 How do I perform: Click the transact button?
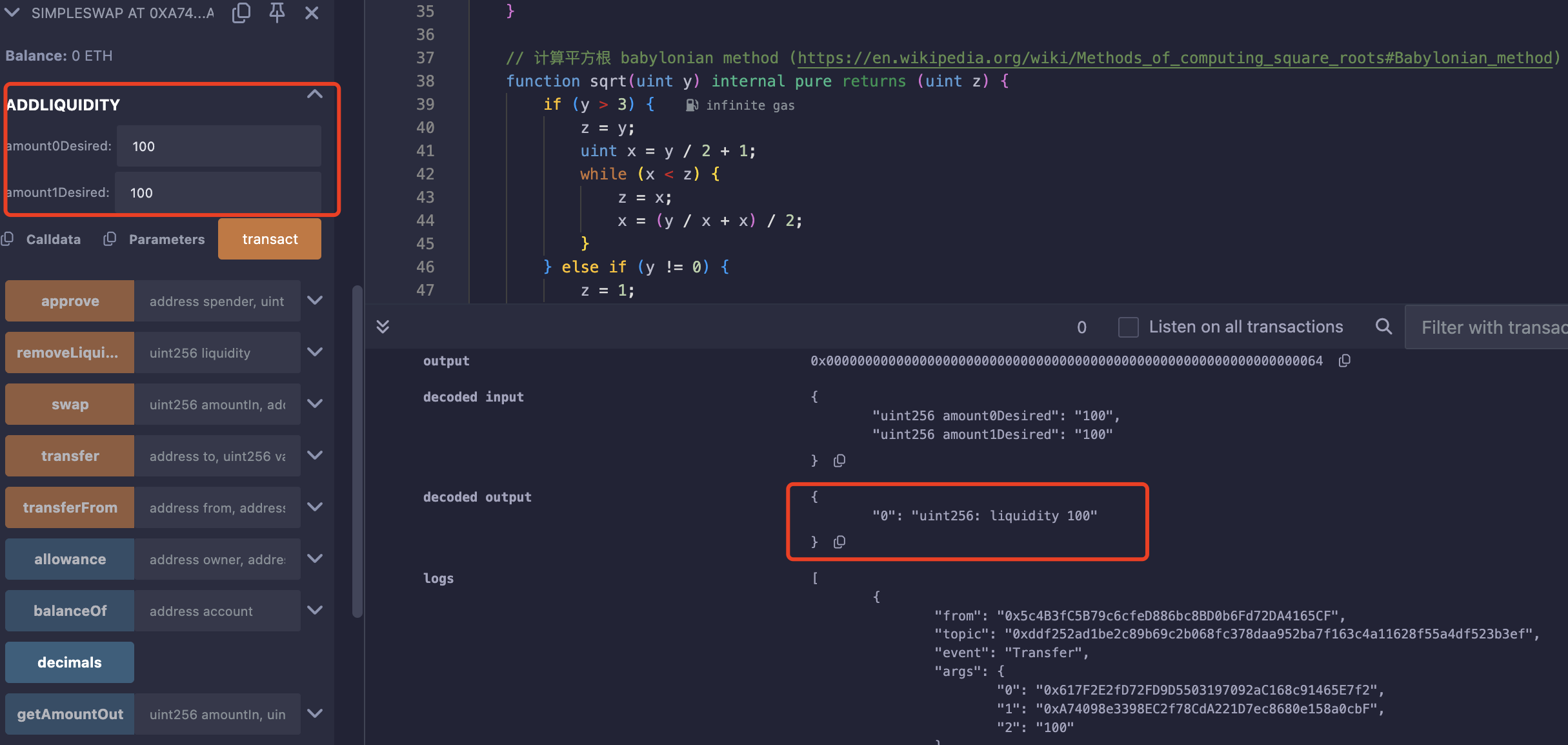[x=270, y=239]
